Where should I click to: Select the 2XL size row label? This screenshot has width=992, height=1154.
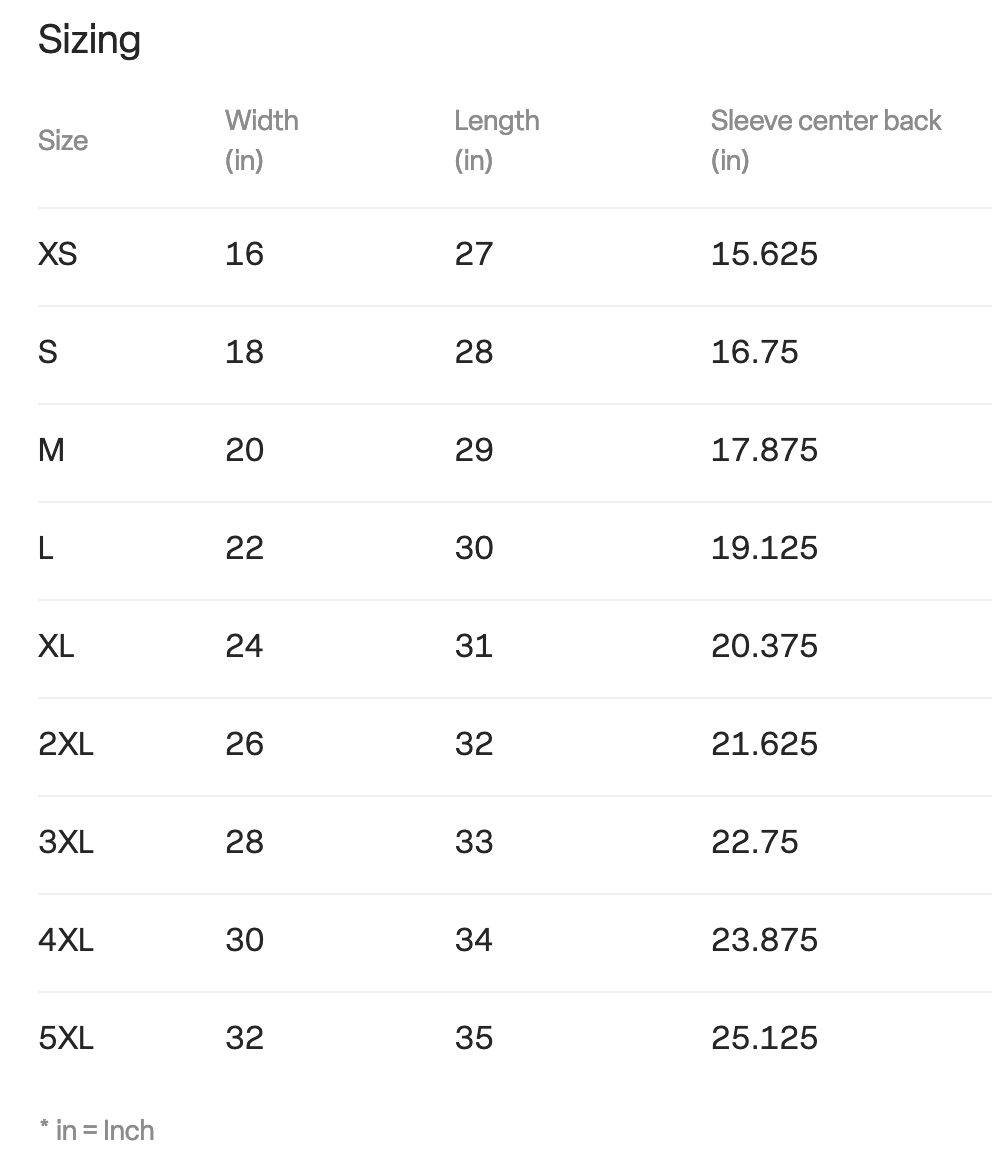pos(66,744)
